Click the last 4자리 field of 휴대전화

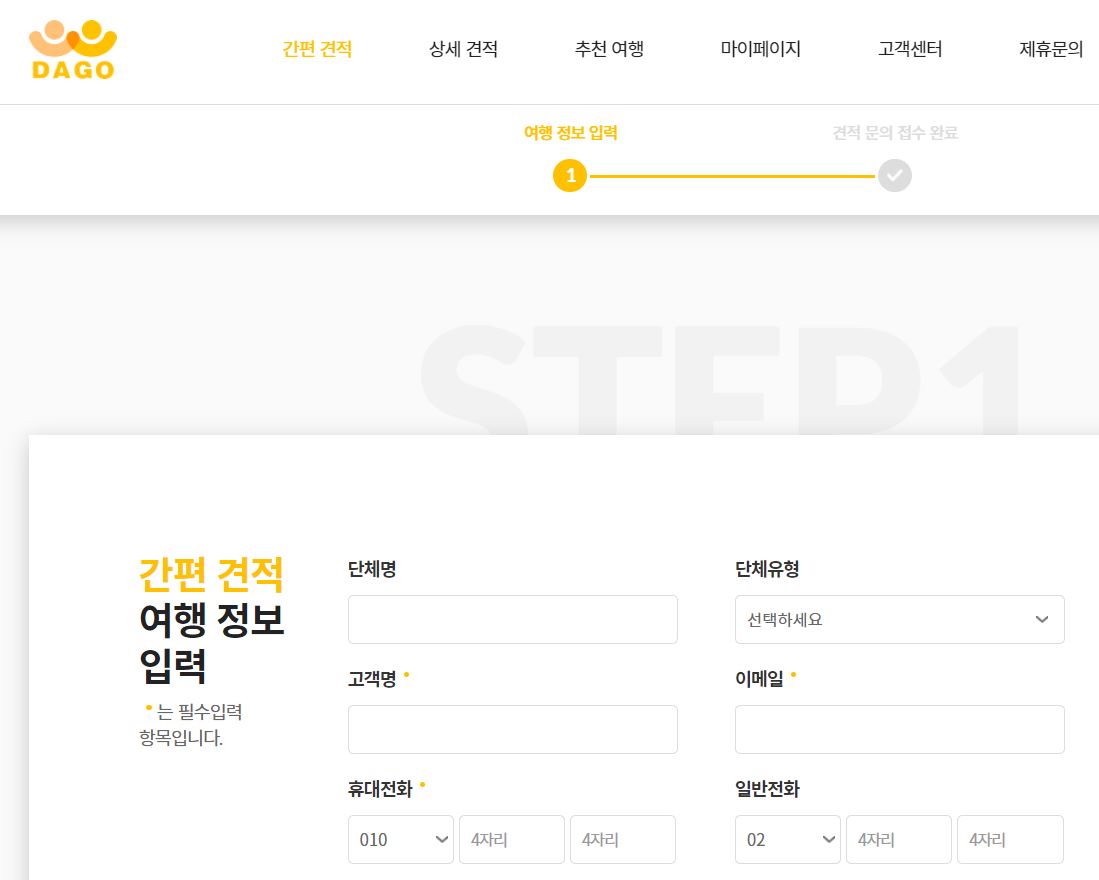click(x=622, y=839)
